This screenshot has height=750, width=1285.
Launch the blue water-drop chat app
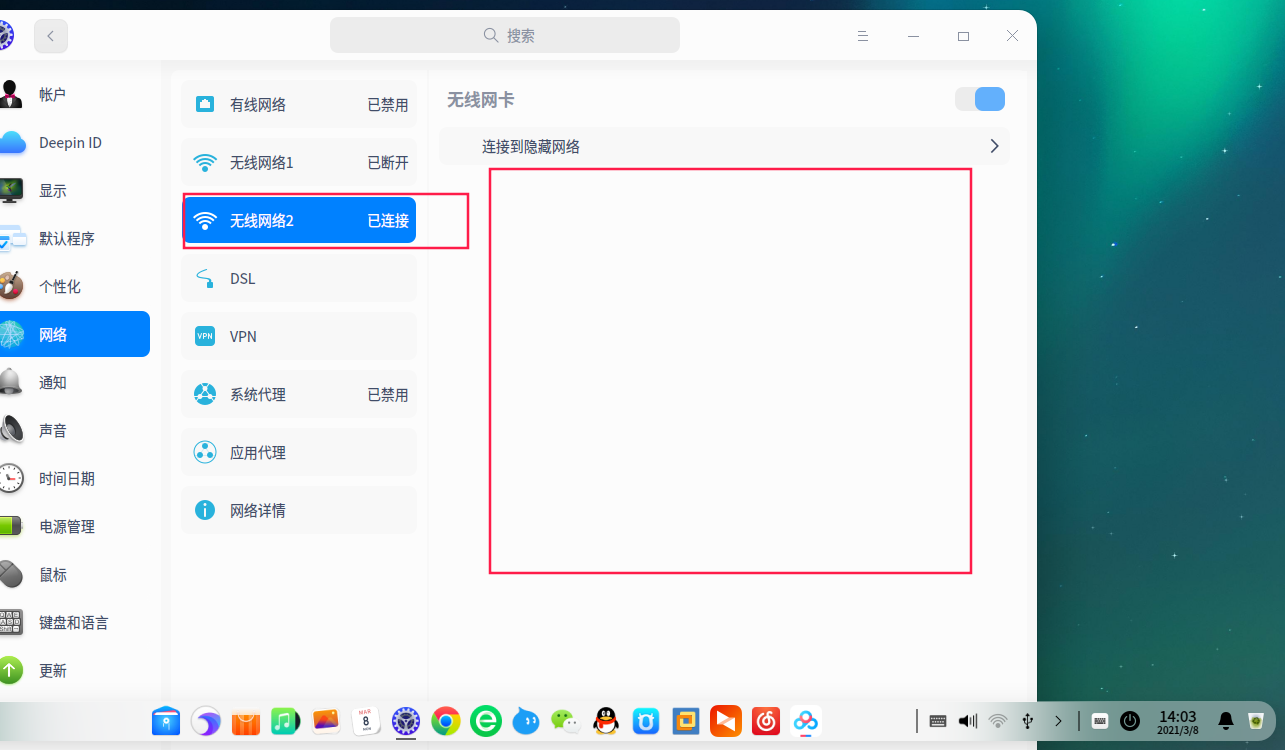pyautogui.click(x=526, y=720)
